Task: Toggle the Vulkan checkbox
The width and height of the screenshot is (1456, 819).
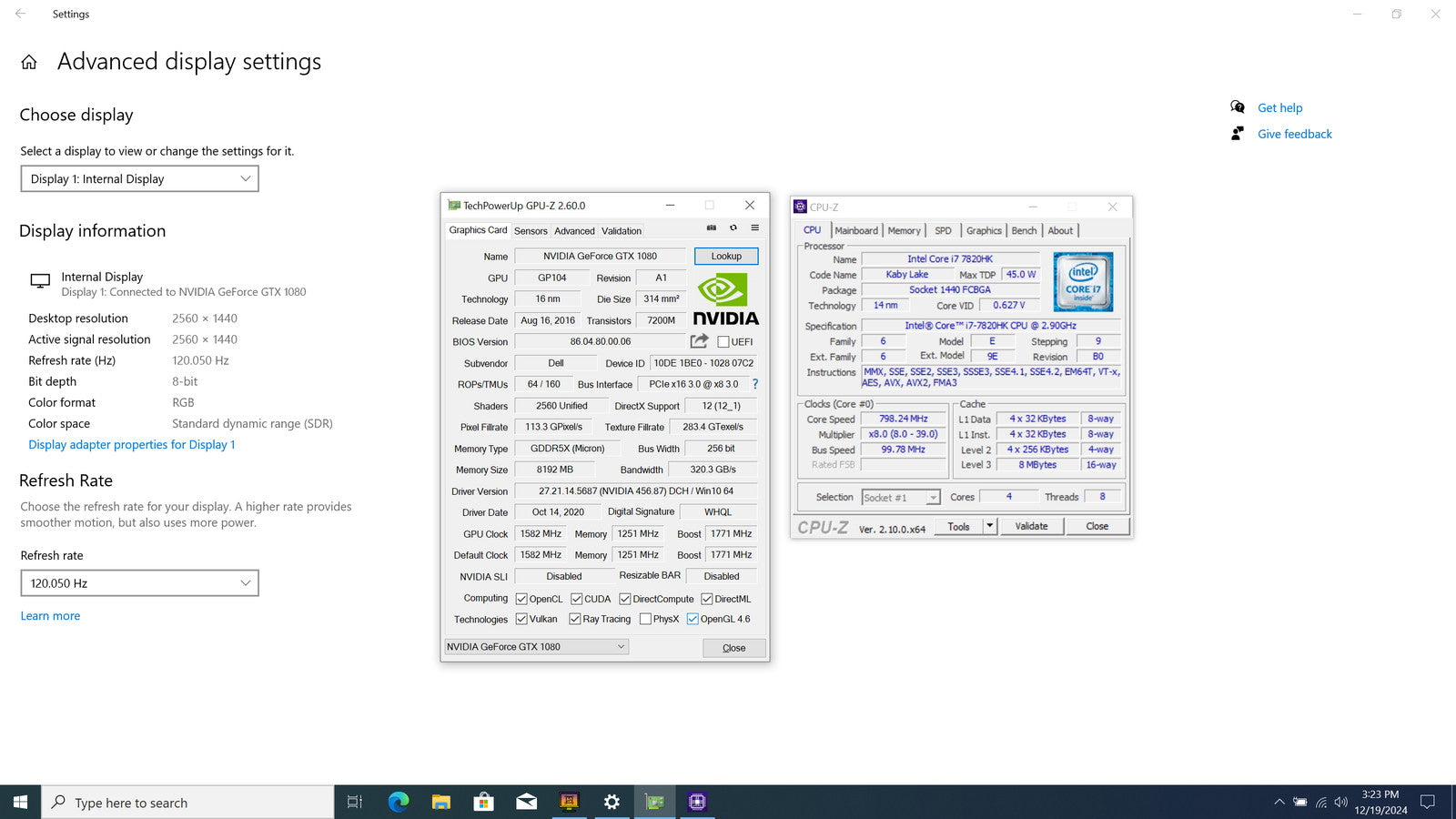Action: pyautogui.click(x=521, y=619)
